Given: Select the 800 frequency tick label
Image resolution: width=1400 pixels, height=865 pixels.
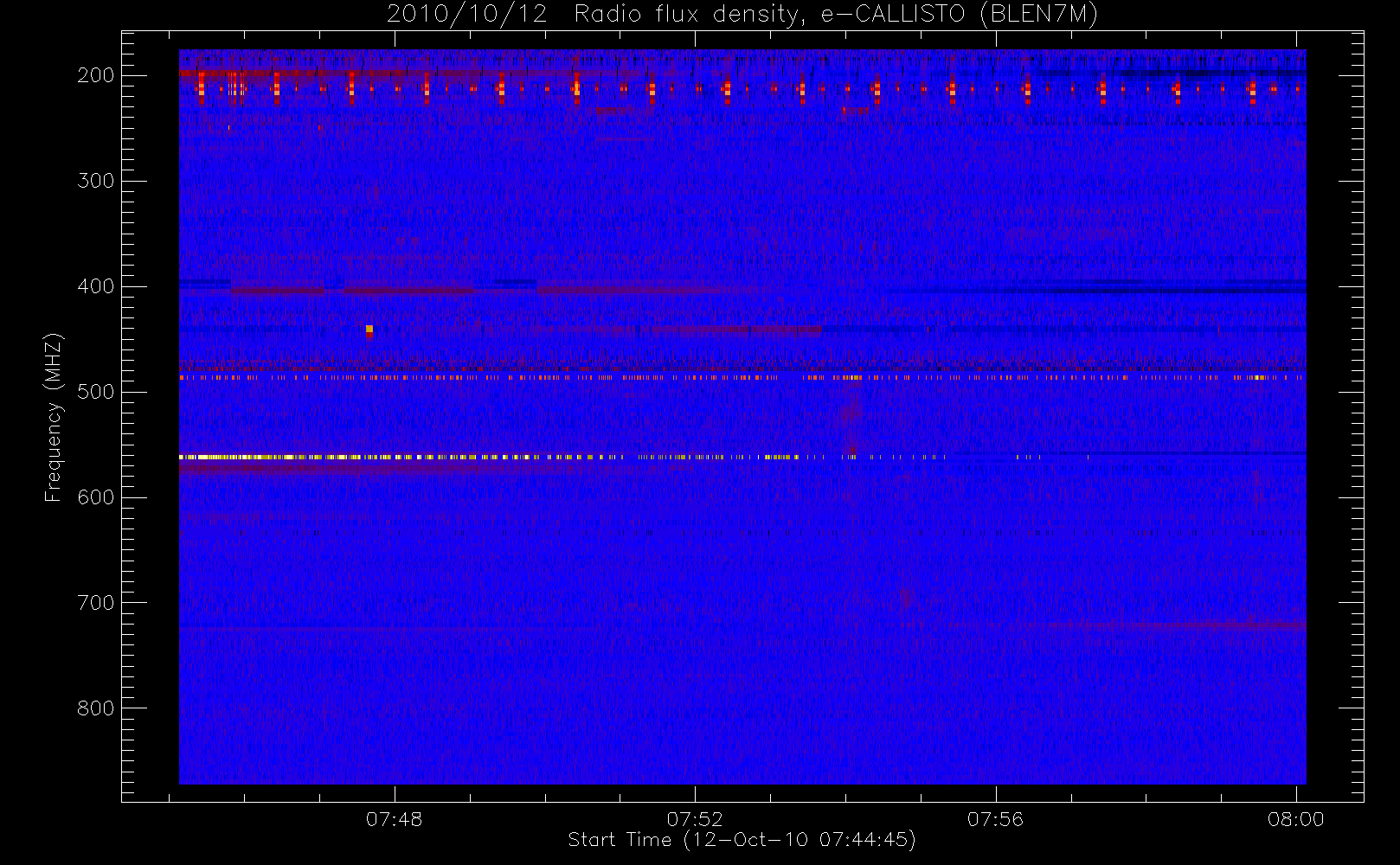Looking at the screenshot, I should (96, 708).
